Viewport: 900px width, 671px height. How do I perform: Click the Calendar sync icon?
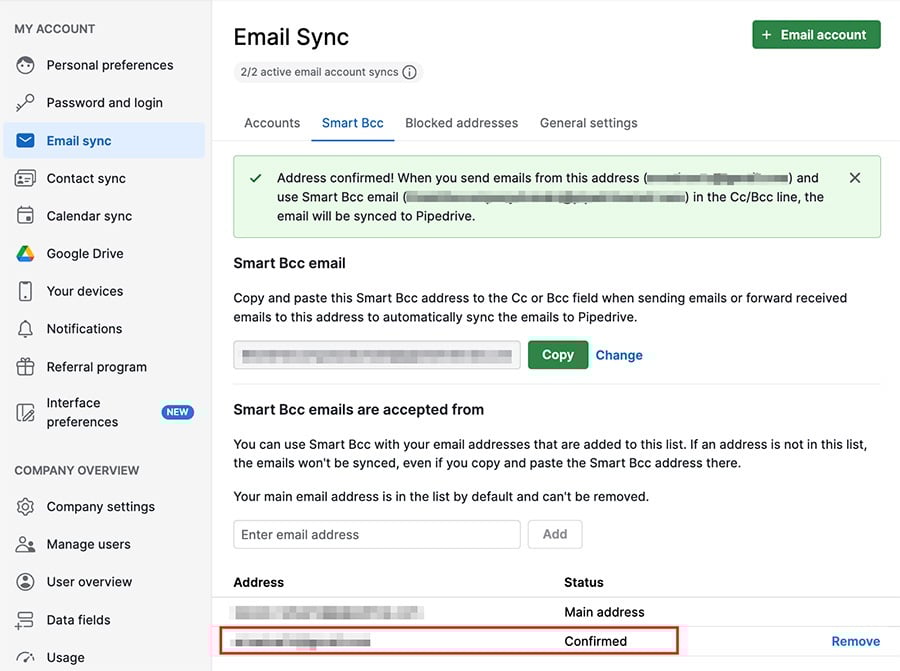tap(25, 216)
